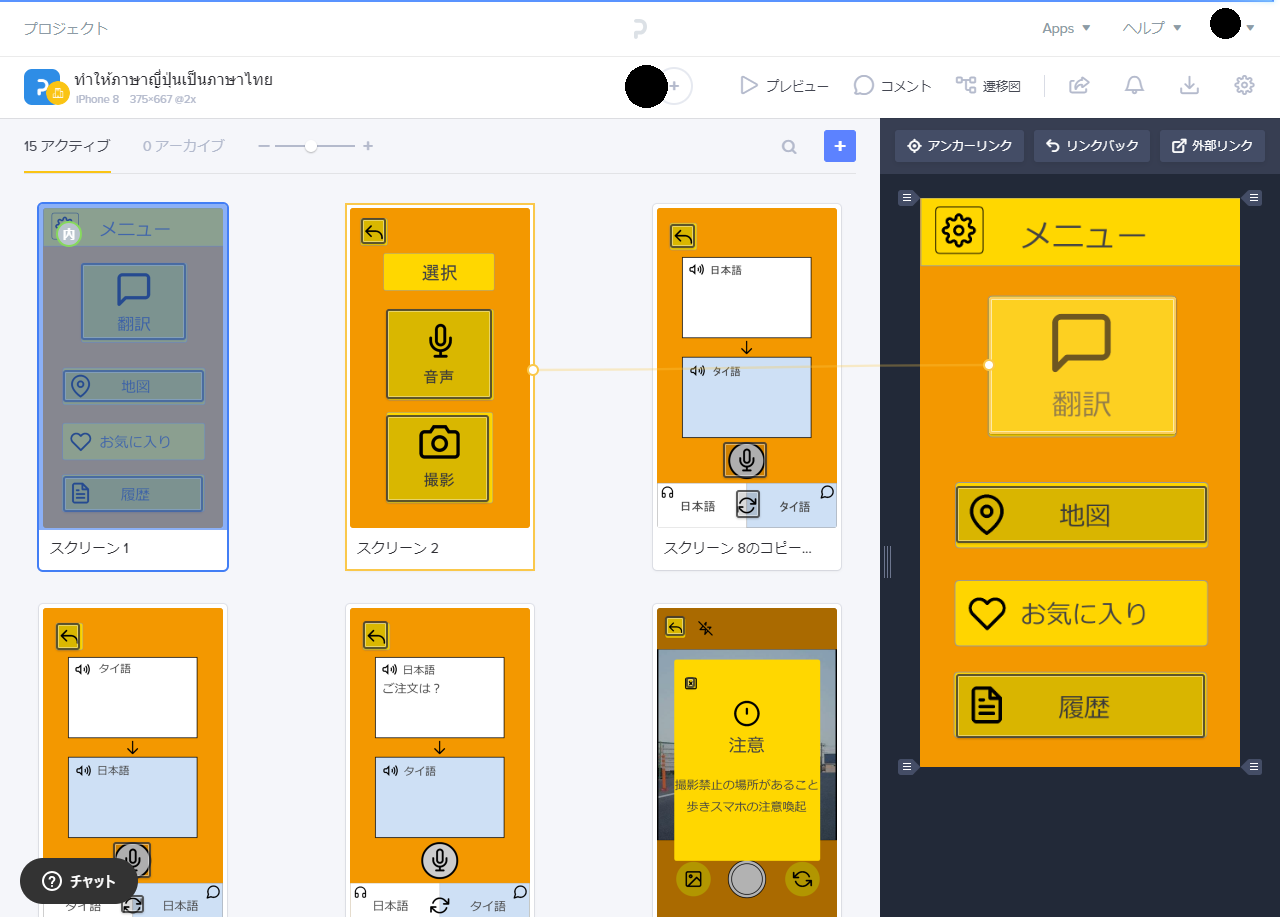The width and height of the screenshot is (1280, 917).
Task: Click the download icon in the toolbar
Action: coord(1189,86)
